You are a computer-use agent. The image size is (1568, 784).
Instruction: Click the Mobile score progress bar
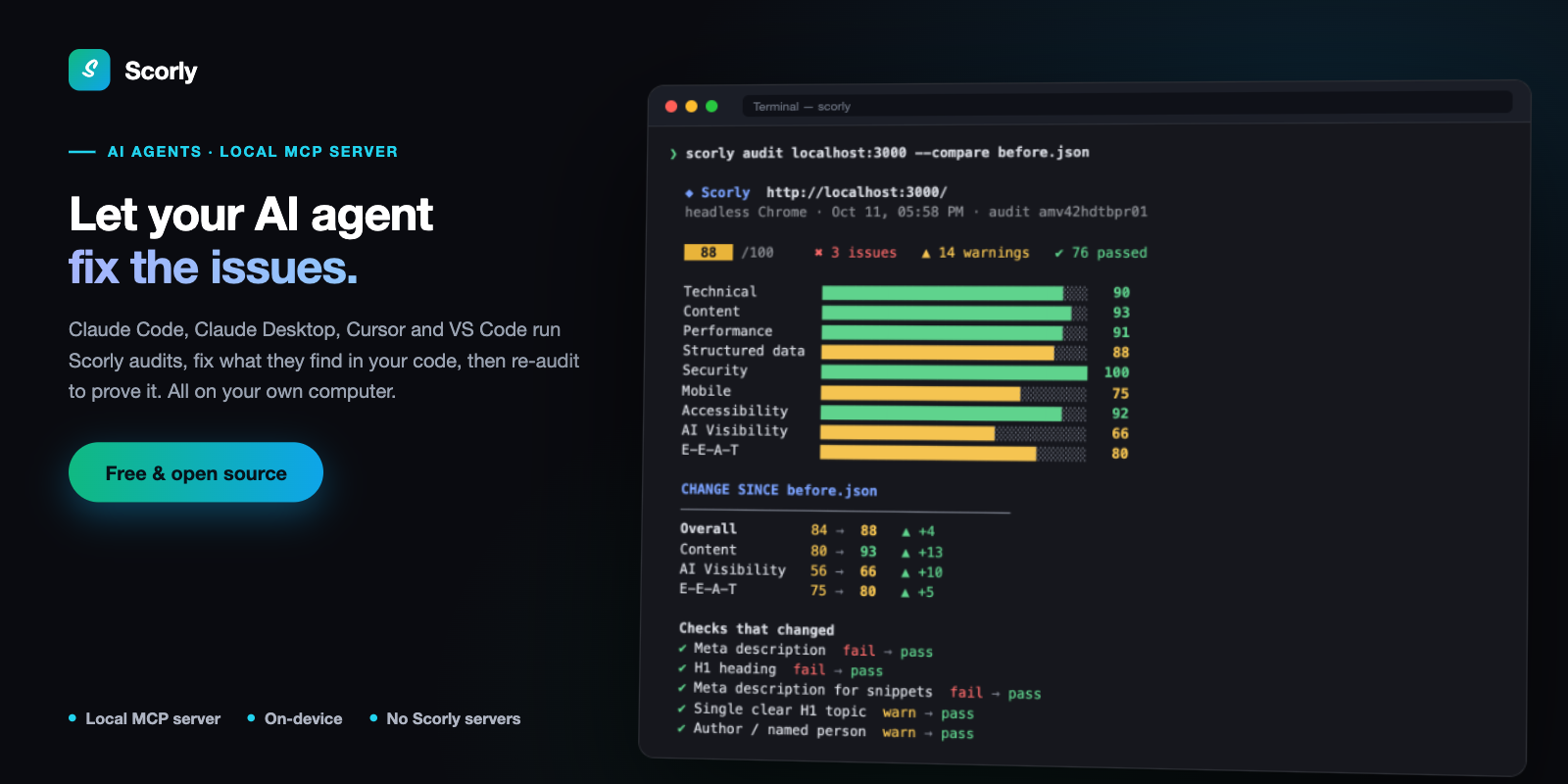click(x=954, y=393)
